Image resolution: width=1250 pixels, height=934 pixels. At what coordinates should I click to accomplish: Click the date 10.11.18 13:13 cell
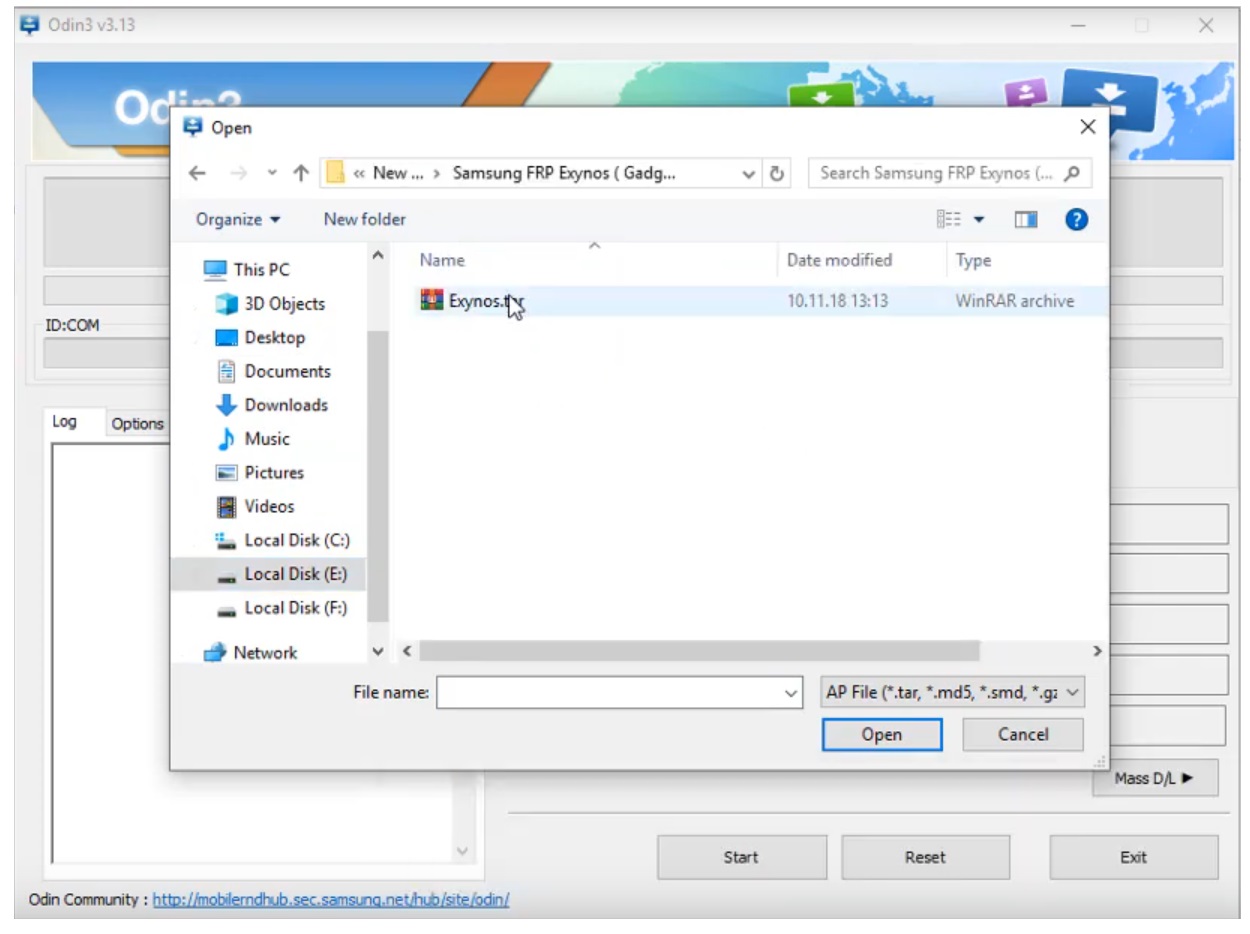[837, 301]
